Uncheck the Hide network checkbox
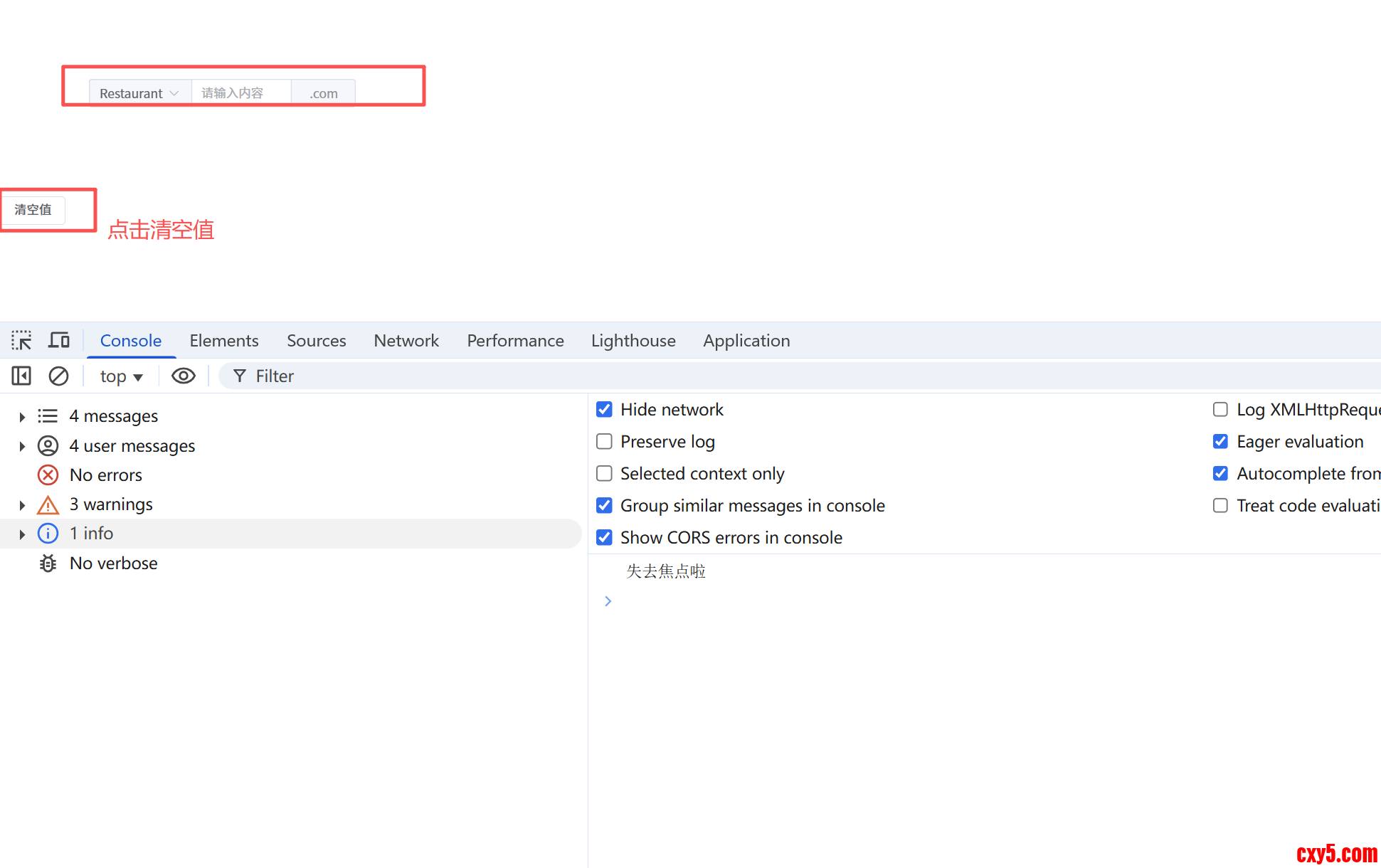 (604, 410)
